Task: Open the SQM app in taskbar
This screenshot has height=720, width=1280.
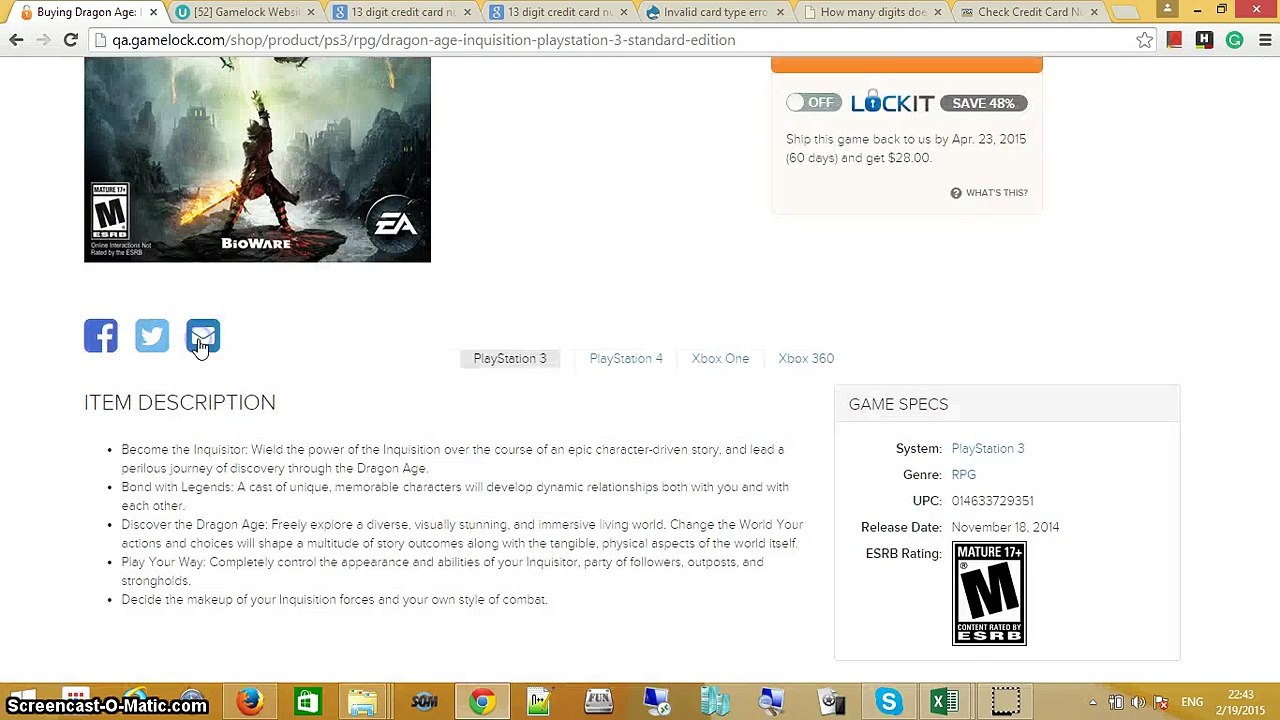Action: [x=424, y=701]
